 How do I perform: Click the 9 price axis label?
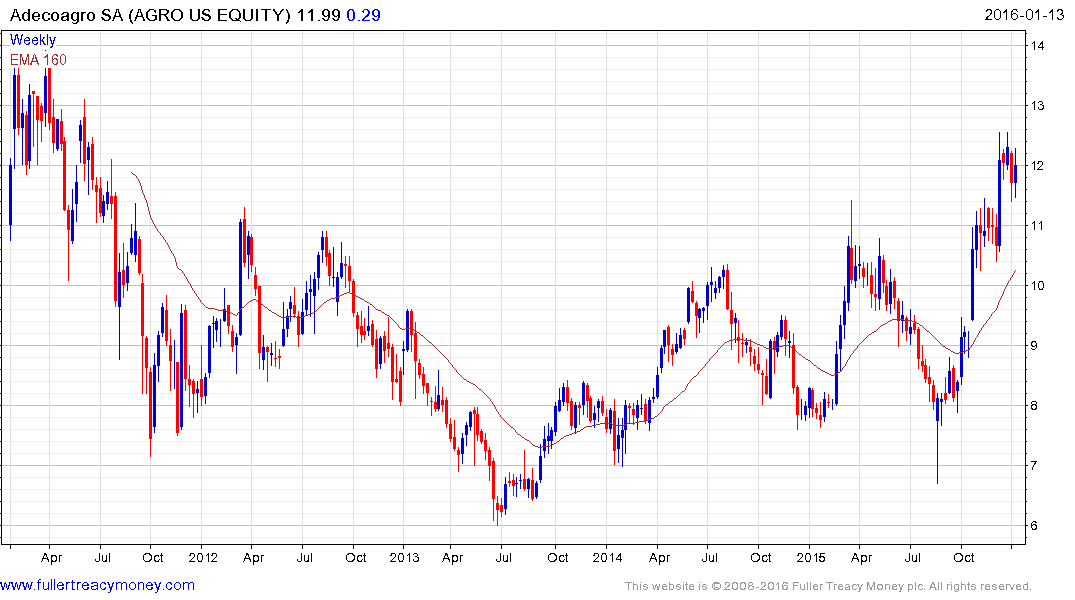tap(1037, 346)
